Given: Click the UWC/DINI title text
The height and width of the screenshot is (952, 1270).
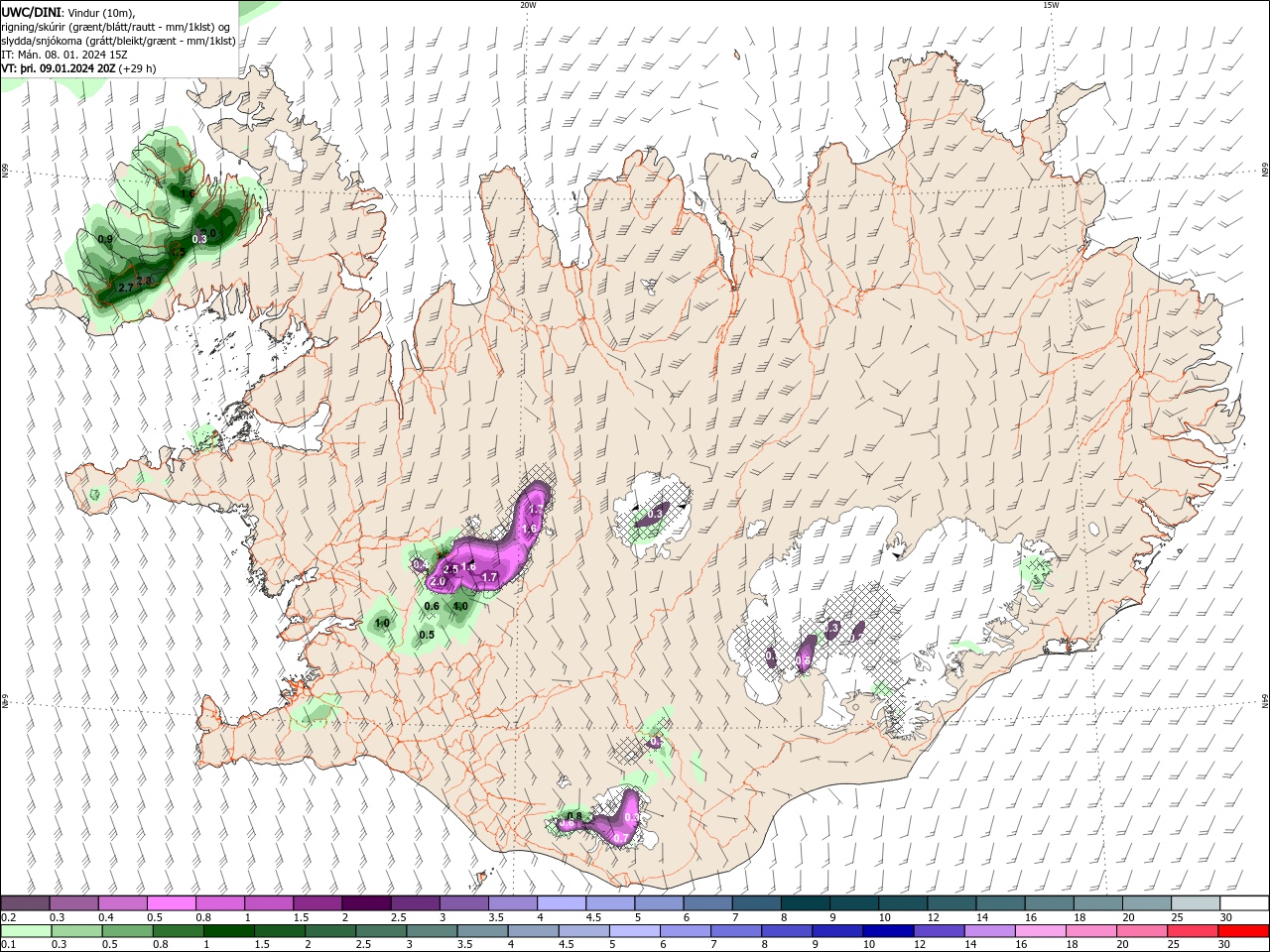Looking at the screenshot, I should coord(31,12).
